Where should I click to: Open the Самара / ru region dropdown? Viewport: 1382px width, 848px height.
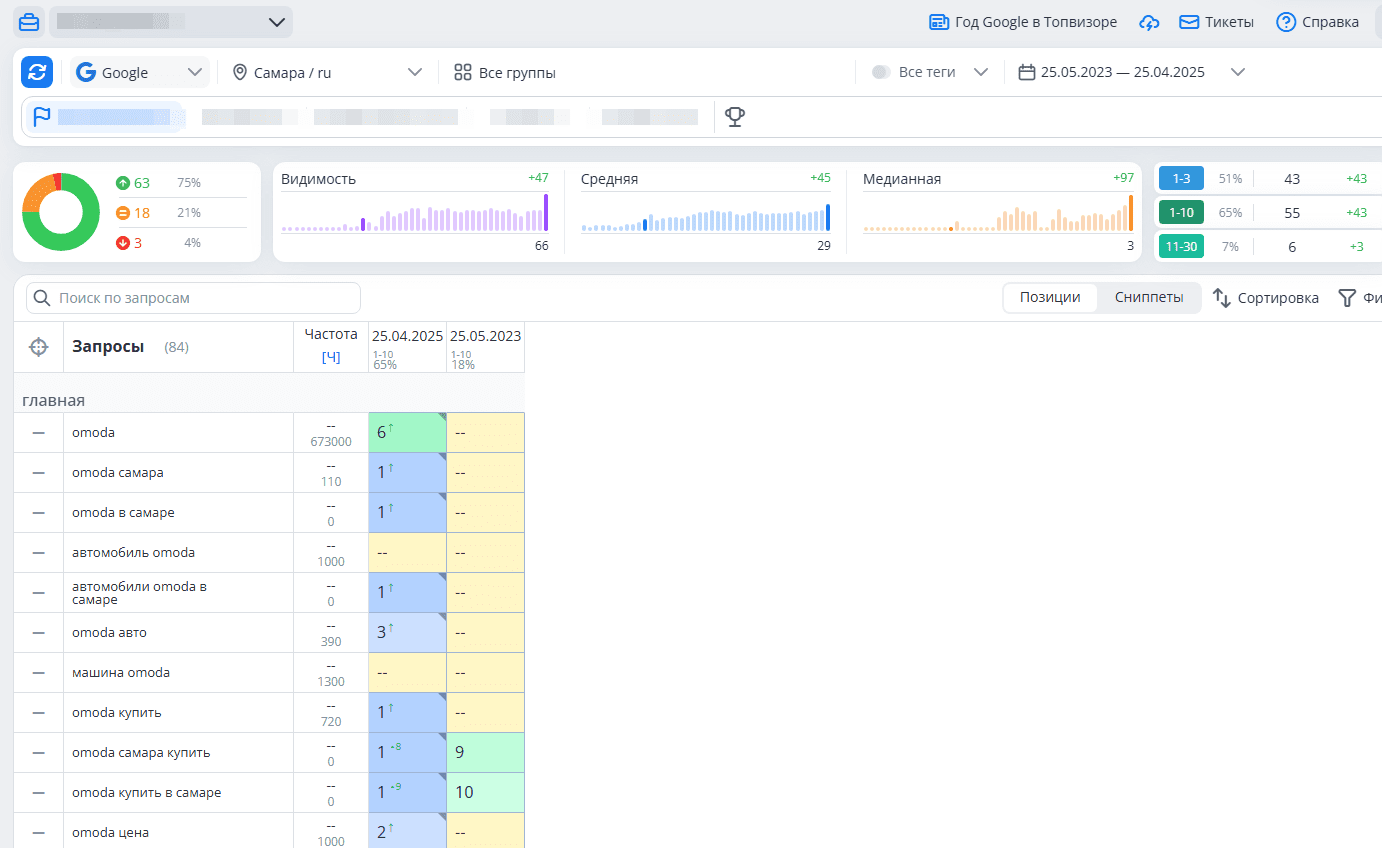coord(327,72)
